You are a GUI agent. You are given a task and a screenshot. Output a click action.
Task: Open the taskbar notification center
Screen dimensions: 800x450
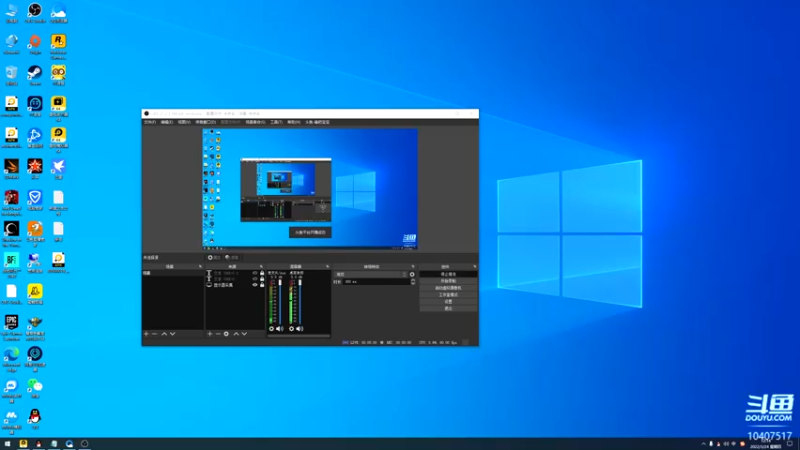790,444
